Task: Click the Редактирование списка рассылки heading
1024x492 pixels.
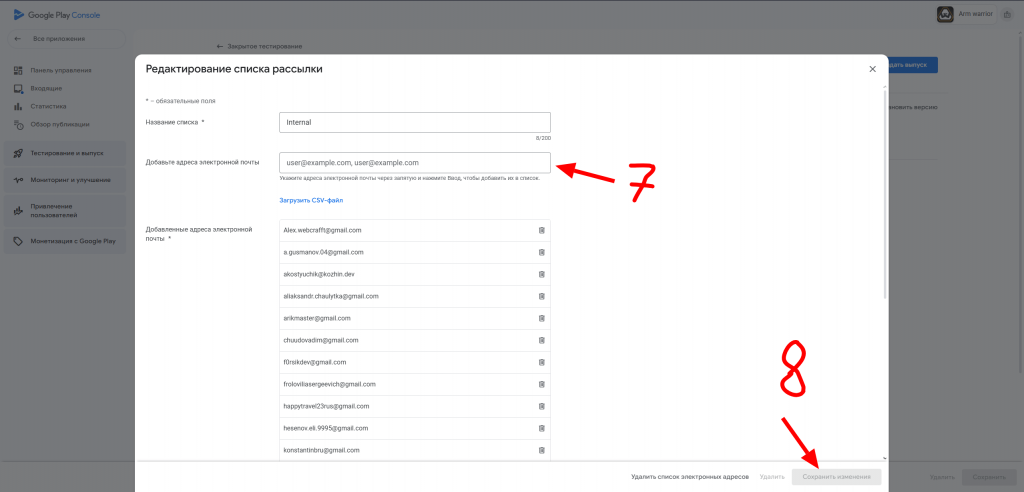Action: click(234, 69)
